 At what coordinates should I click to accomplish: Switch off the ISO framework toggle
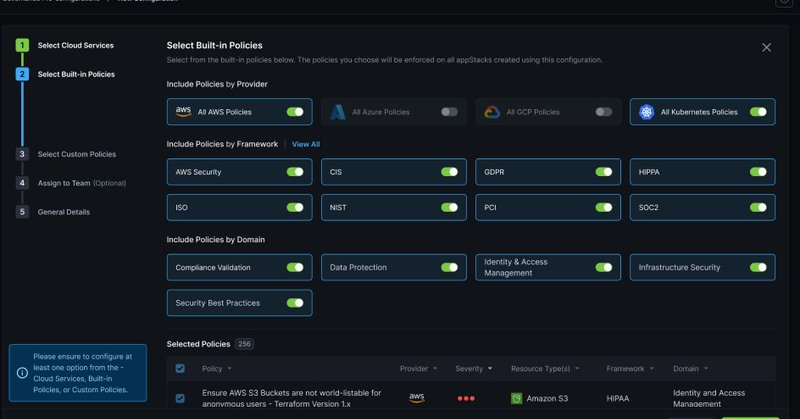(x=295, y=207)
